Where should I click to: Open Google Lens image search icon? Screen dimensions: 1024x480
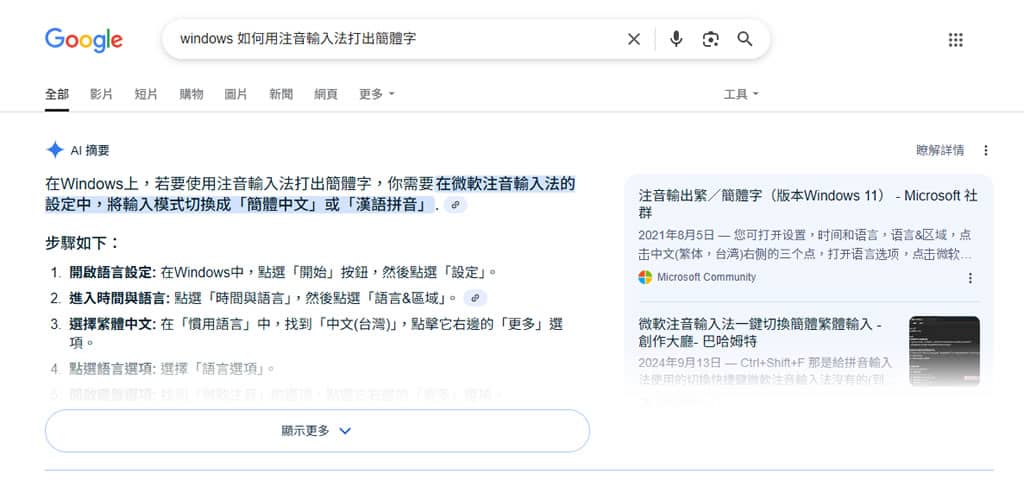tap(710, 39)
